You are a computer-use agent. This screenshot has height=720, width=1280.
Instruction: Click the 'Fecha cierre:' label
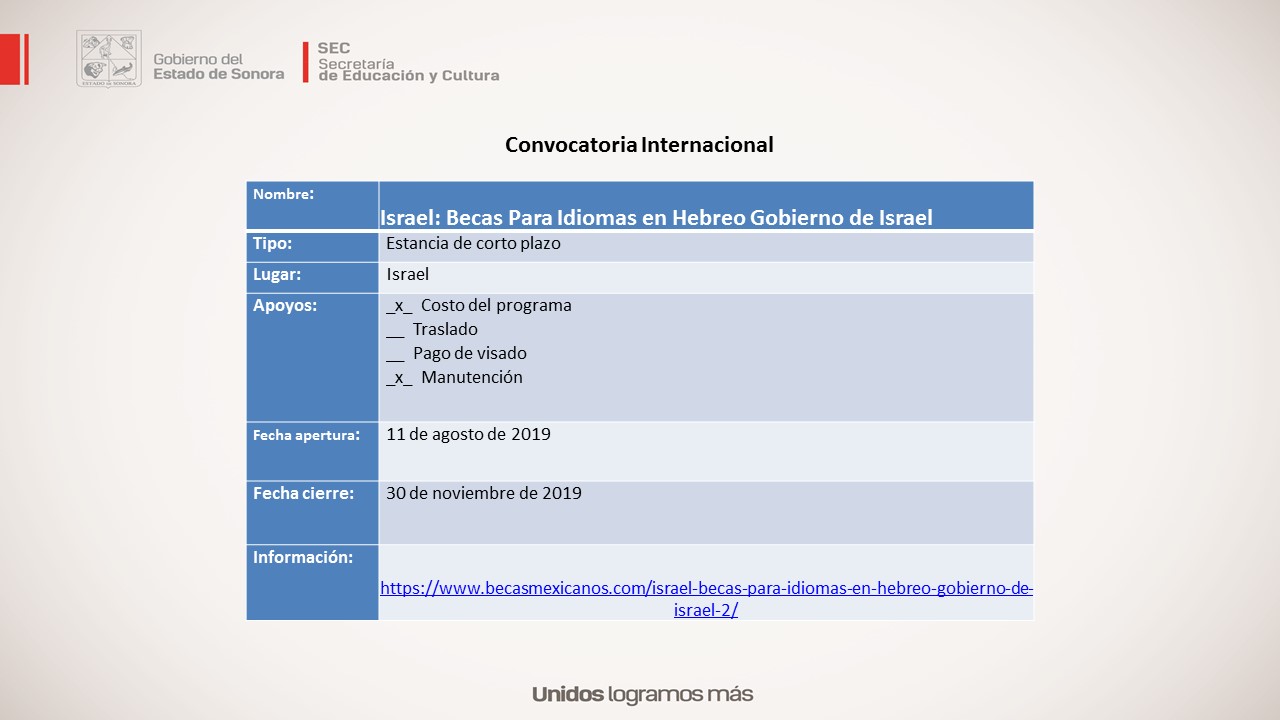pos(303,493)
